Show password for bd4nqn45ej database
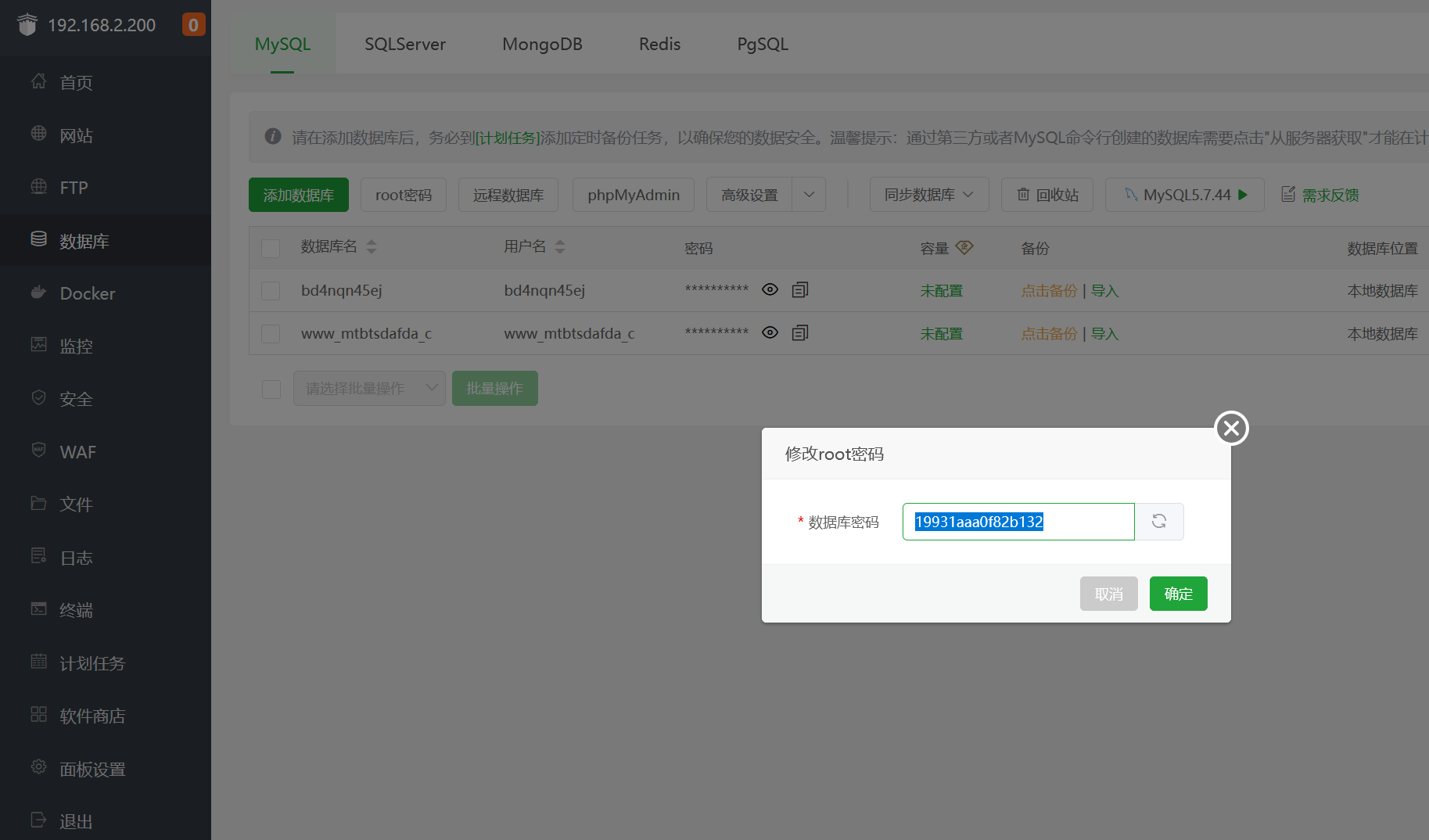Viewport: 1429px width, 840px height. 770,290
